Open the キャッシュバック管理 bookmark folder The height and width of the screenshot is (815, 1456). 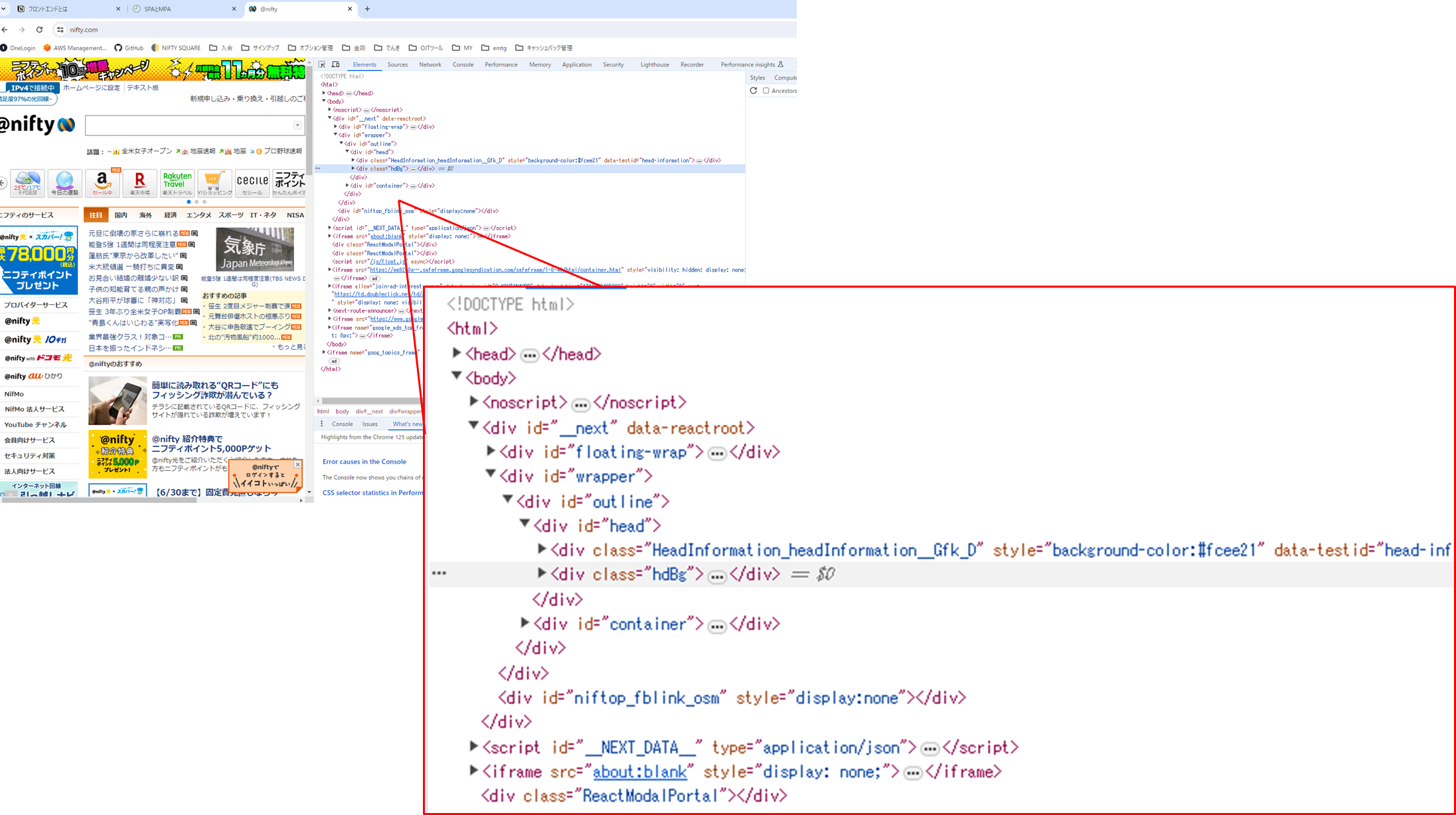544,48
